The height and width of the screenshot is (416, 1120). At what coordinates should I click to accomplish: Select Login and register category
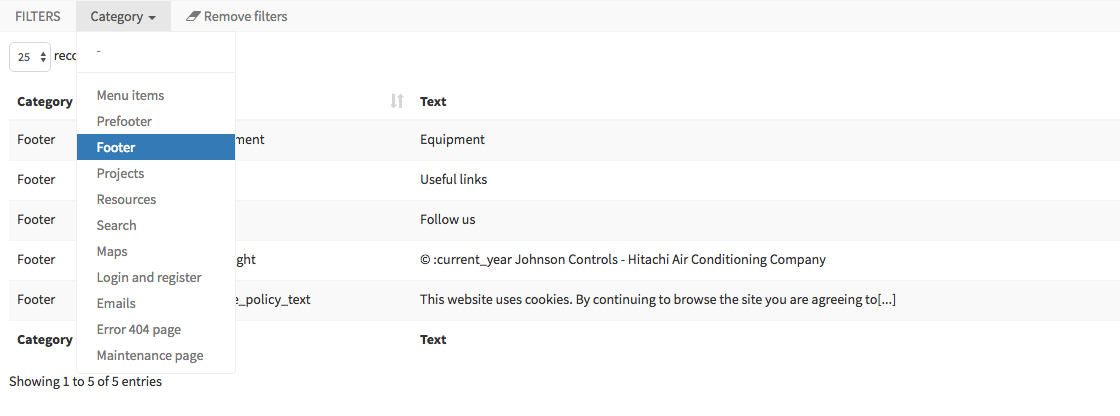pos(149,277)
